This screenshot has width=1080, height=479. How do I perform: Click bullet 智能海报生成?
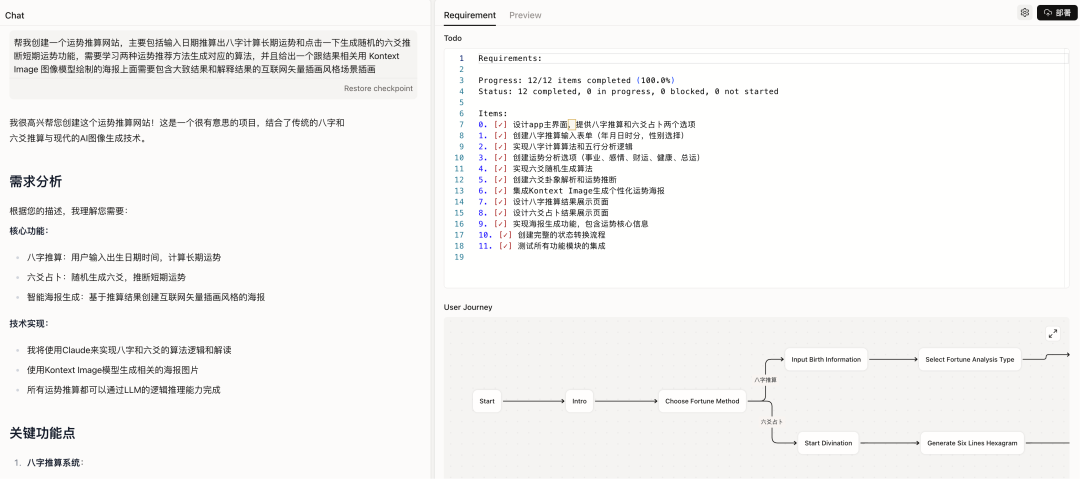coord(146,297)
